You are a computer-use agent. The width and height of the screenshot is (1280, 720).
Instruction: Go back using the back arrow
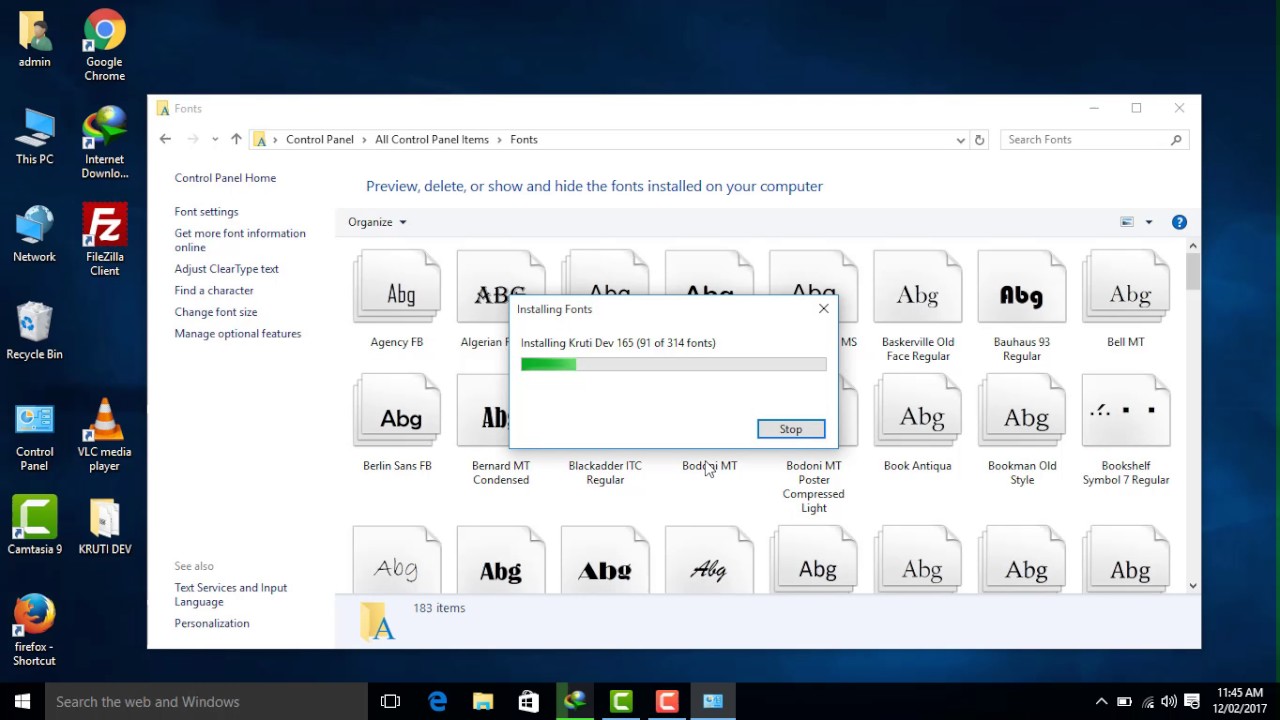(166, 139)
